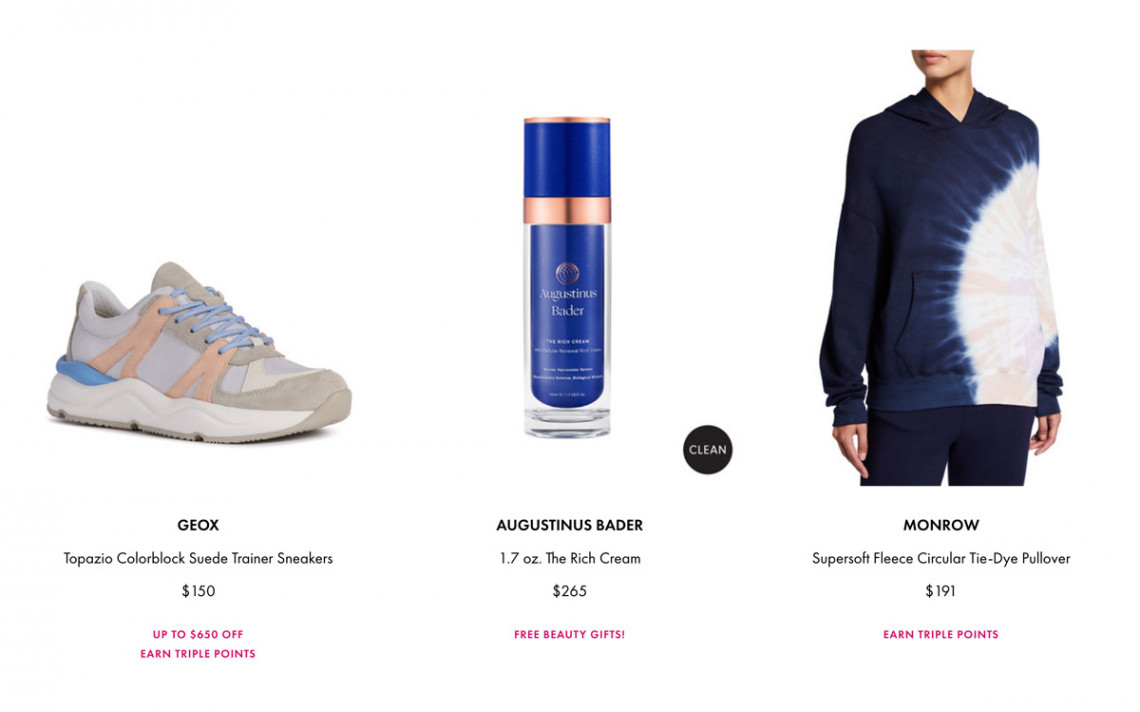1140x712 pixels.
Task: Click the AUGUSTINUS BADER brand name
Action: [569, 525]
